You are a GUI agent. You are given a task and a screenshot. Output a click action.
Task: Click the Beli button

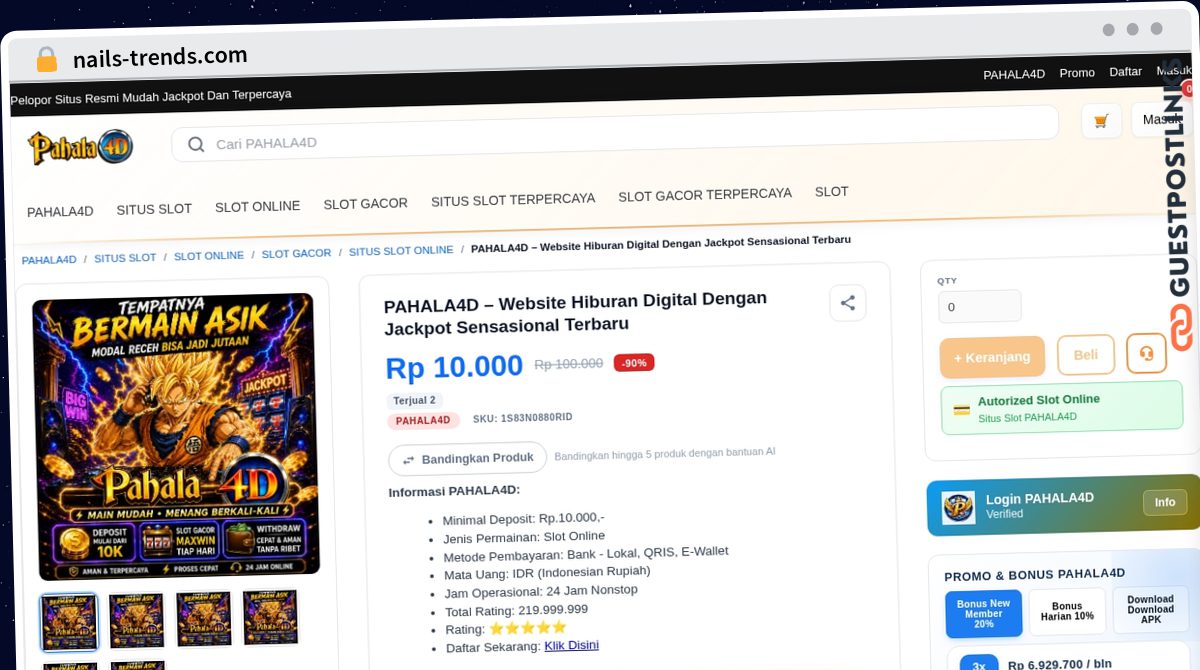(x=1085, y=354)
